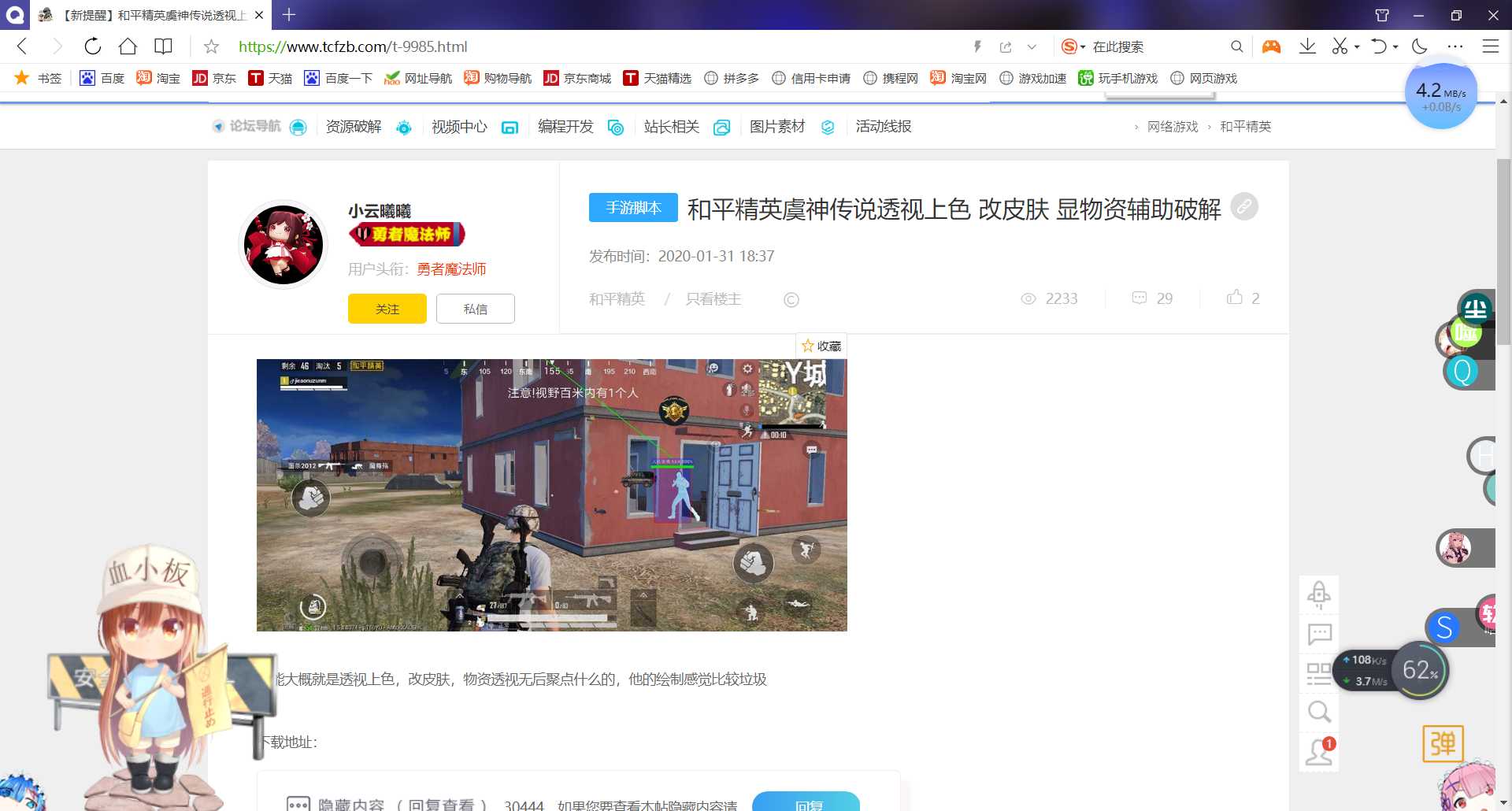This screenshot has height=811, width=1512.
Task: Expand the undo close dropdown arrow
Action: point(1395,47)
